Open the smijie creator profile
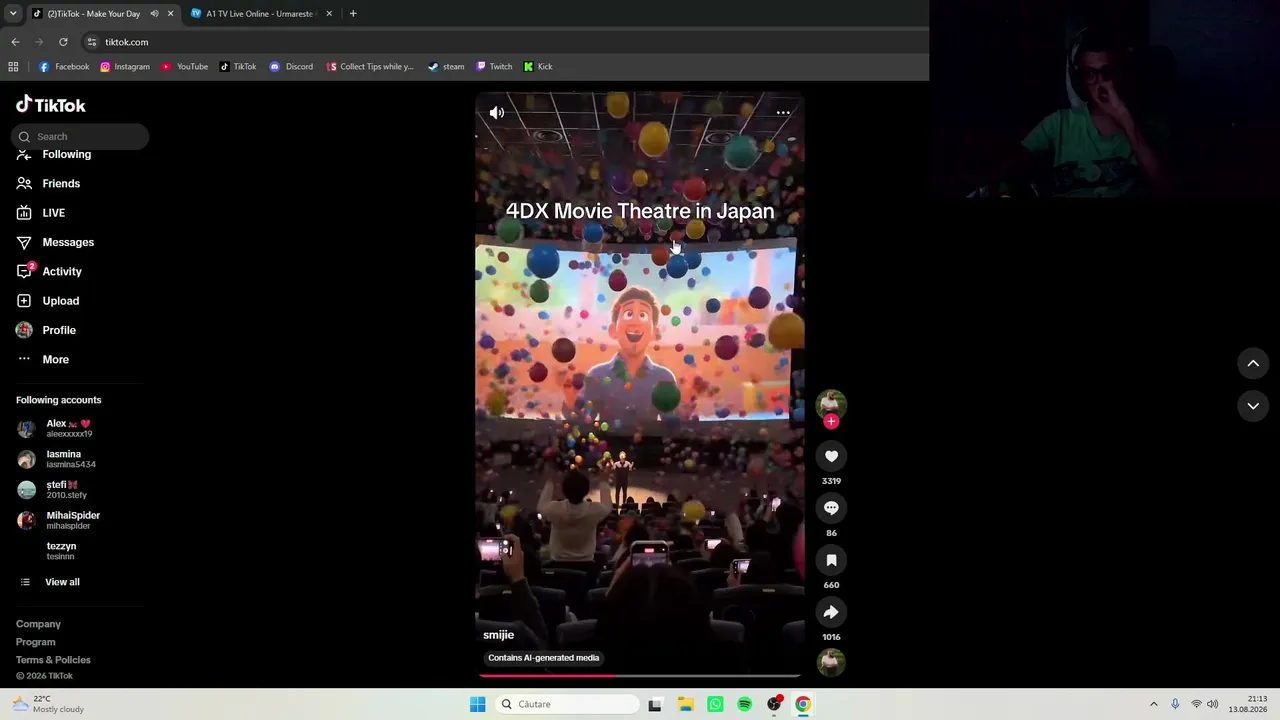 (x=498, y=635)
